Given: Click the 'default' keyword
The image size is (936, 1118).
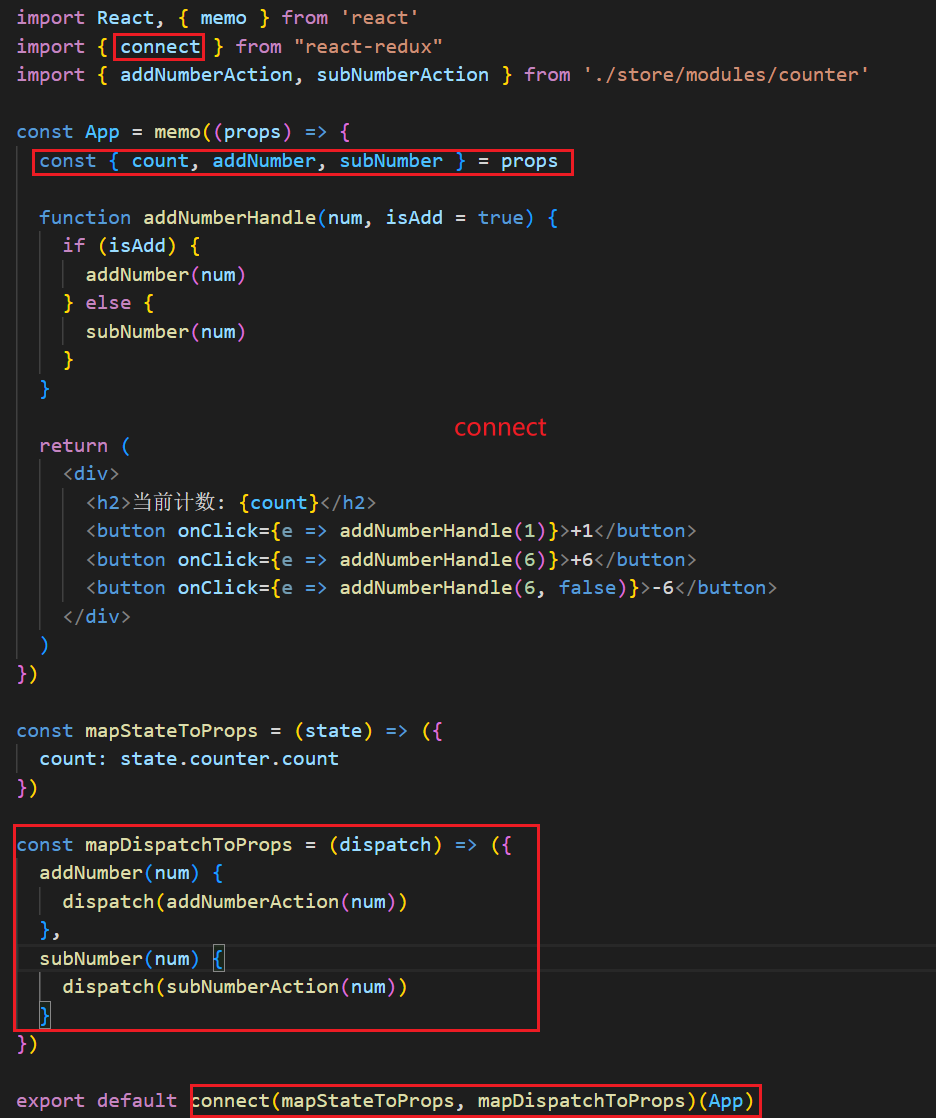Looking at the screenshot, I should pos(137,1101).
